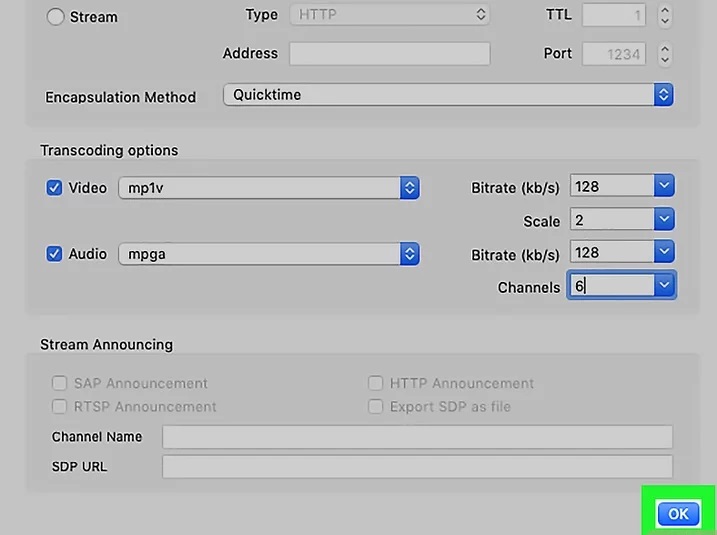Expand the Channels combo box arrow
Viewport: 717px width, 535px height.
(x=664, y=286)
